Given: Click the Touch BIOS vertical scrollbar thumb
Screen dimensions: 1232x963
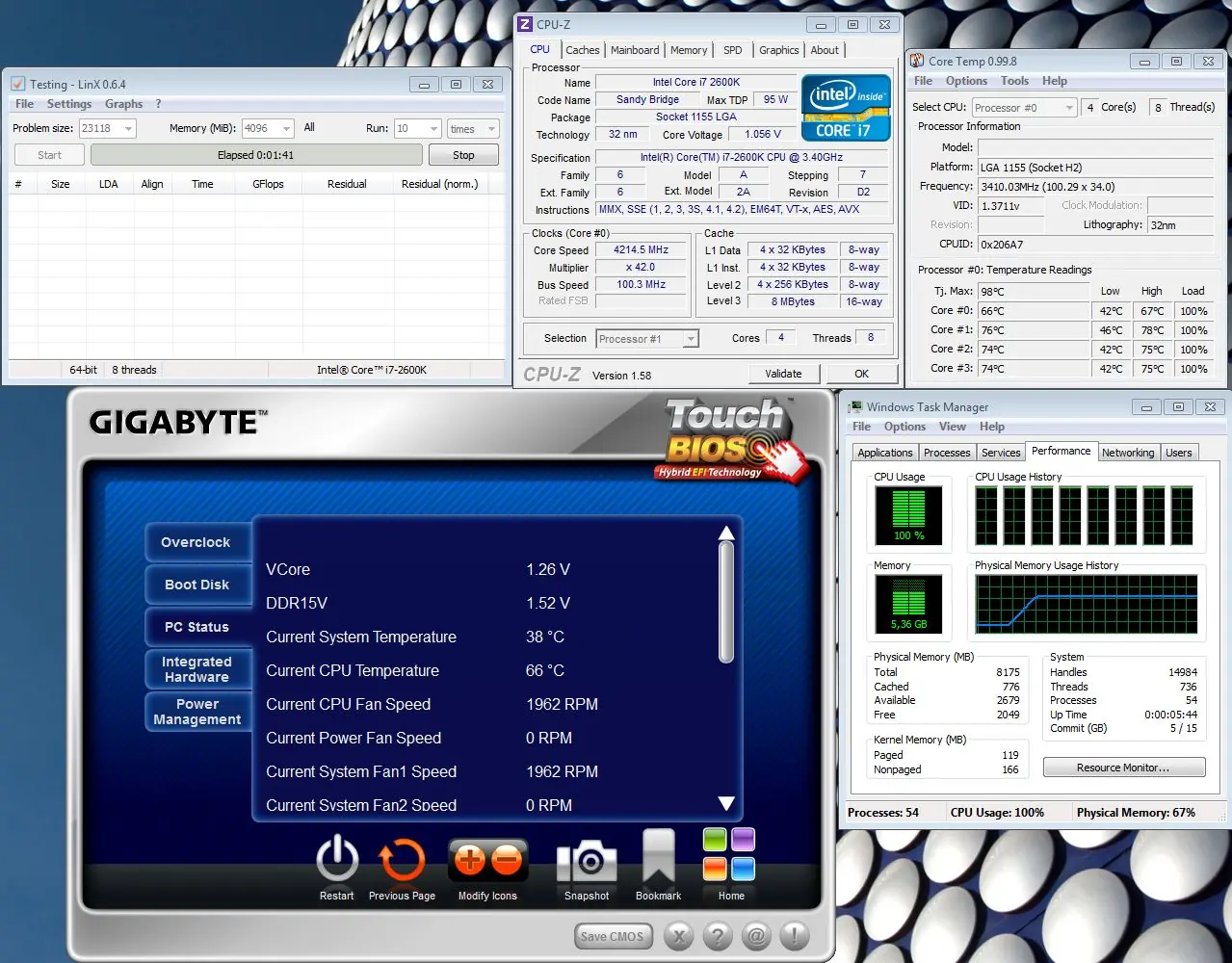Looking at the screenshot, I should pyautogui.click(x=726, y=603).
